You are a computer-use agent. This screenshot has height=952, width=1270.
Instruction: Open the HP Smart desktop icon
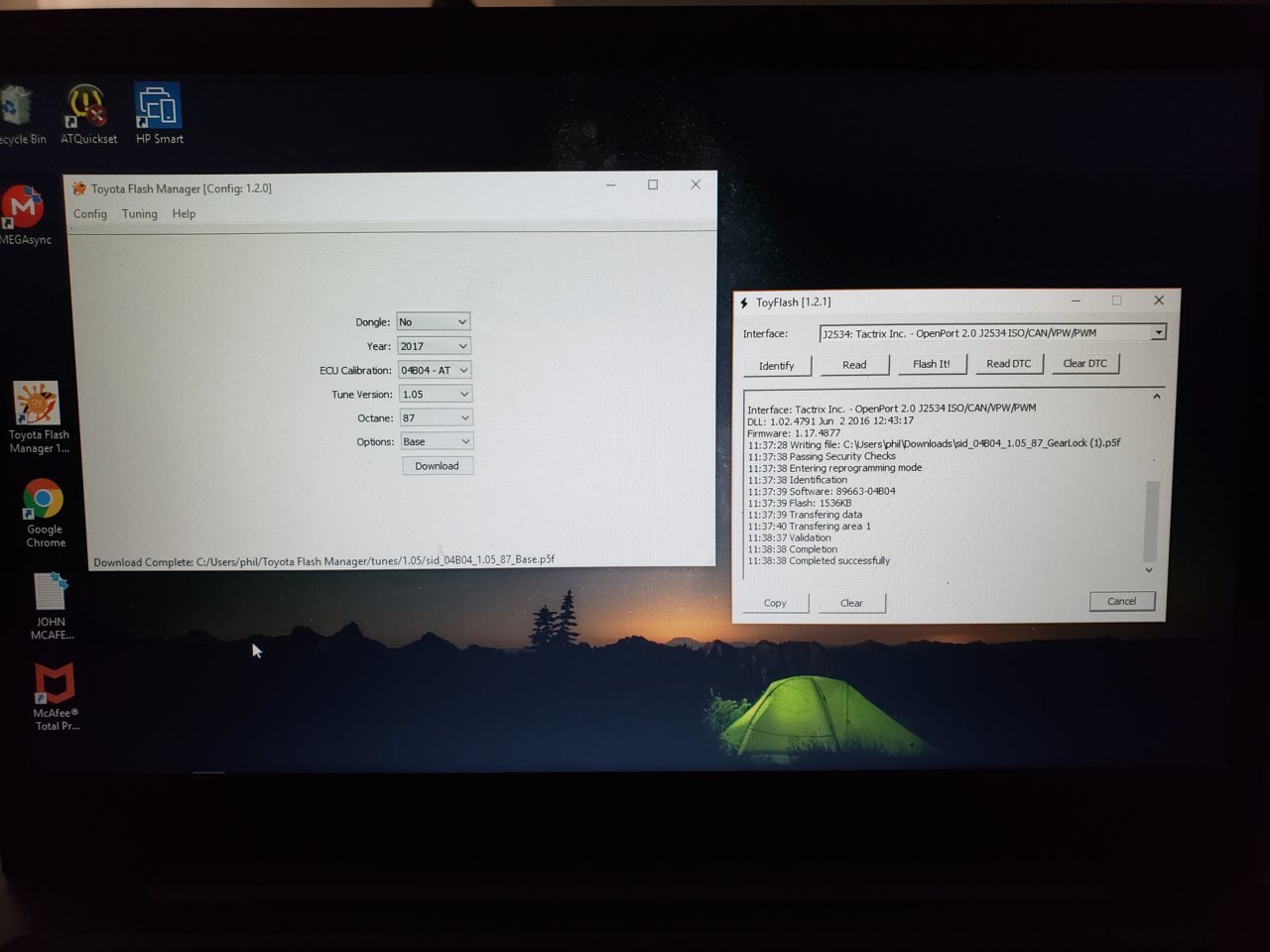[x=159, y=114]
